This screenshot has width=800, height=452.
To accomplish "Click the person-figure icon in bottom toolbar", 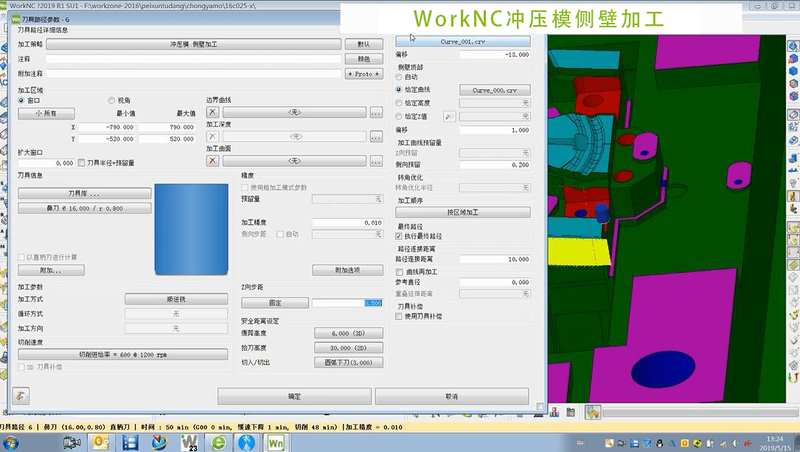I will pos(555,412).
